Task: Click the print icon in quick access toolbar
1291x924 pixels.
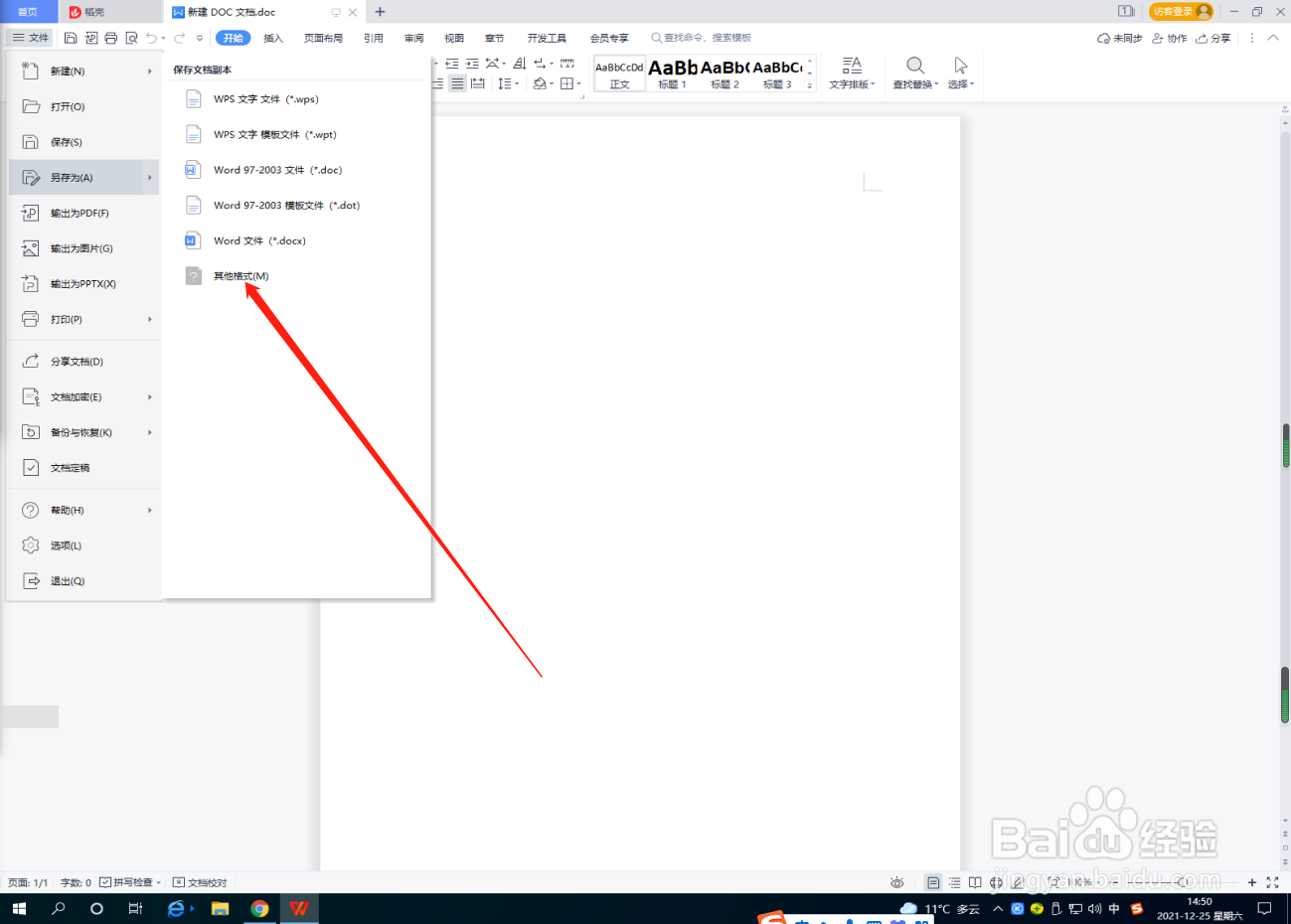Action: (x=110, y=38)
